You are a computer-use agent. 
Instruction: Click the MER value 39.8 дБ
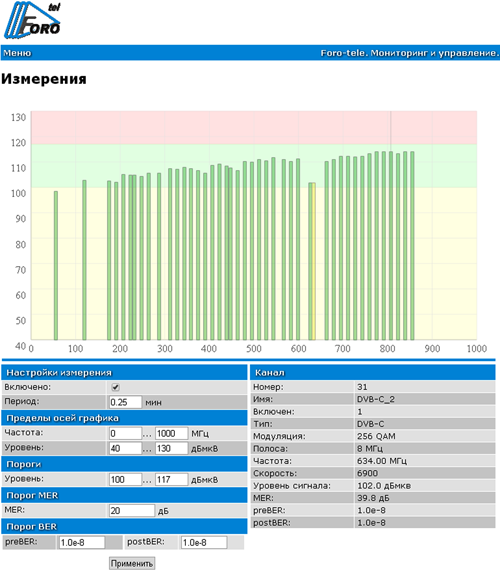(373, 498)
